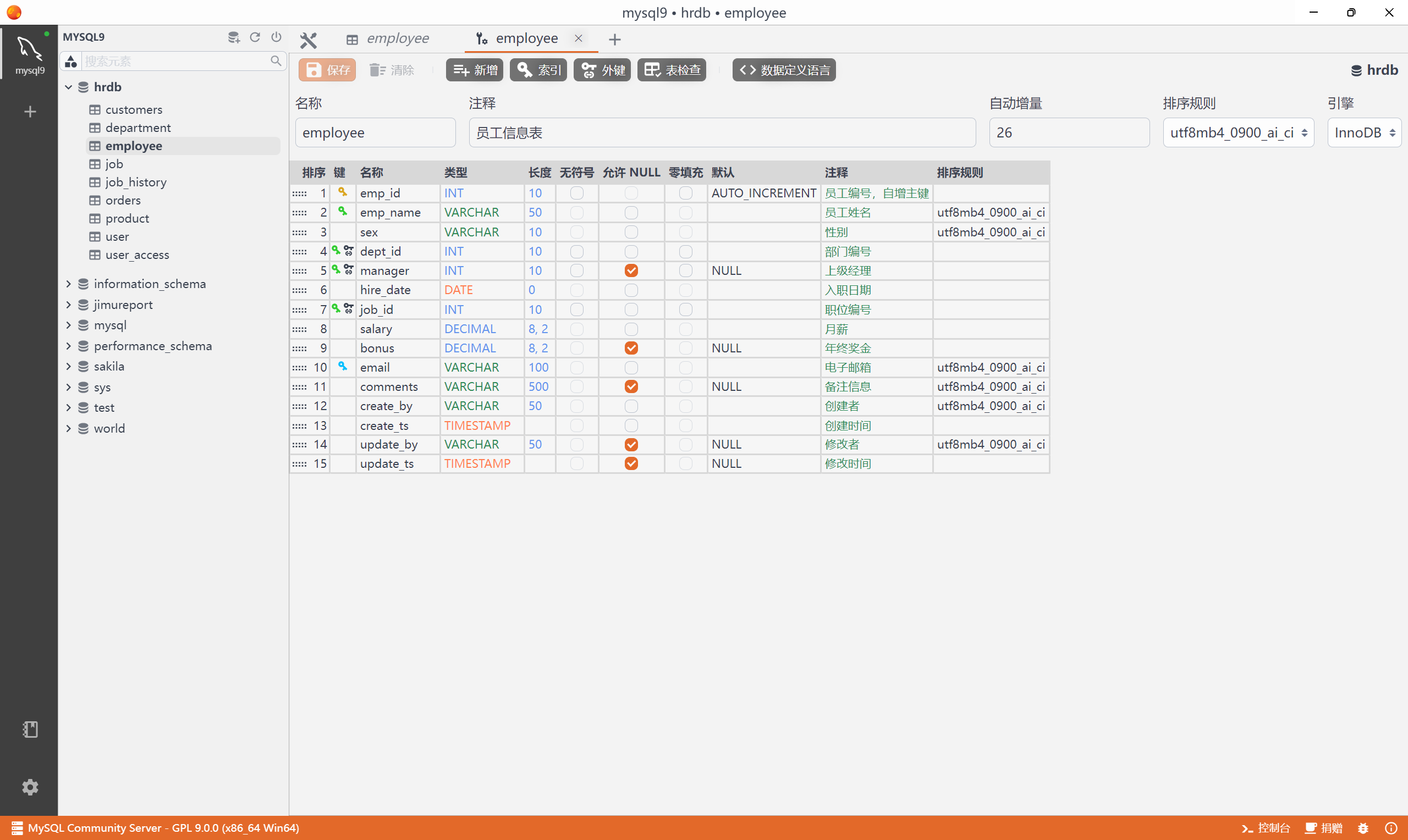
Task: Disable allow NULL for manager column
Action: [631, 270]
